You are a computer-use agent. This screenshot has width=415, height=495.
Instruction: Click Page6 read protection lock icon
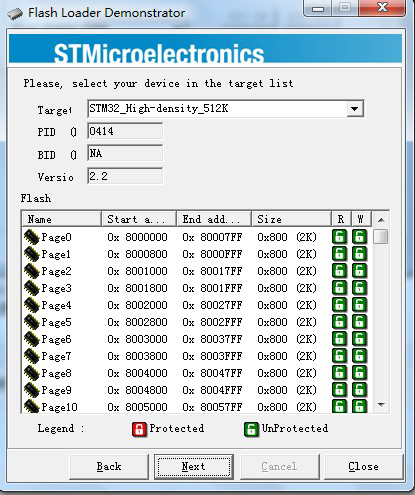click(340, 339)
